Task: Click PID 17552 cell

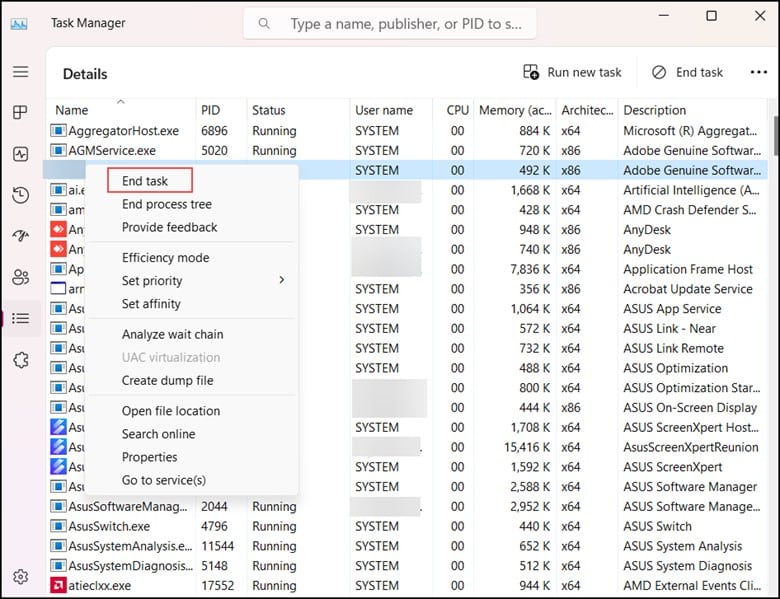Action: click(x=217, y=586)
